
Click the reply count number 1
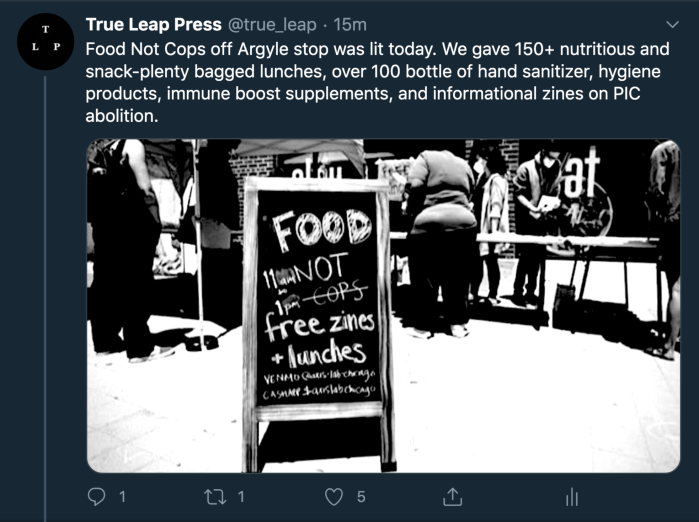122,496
